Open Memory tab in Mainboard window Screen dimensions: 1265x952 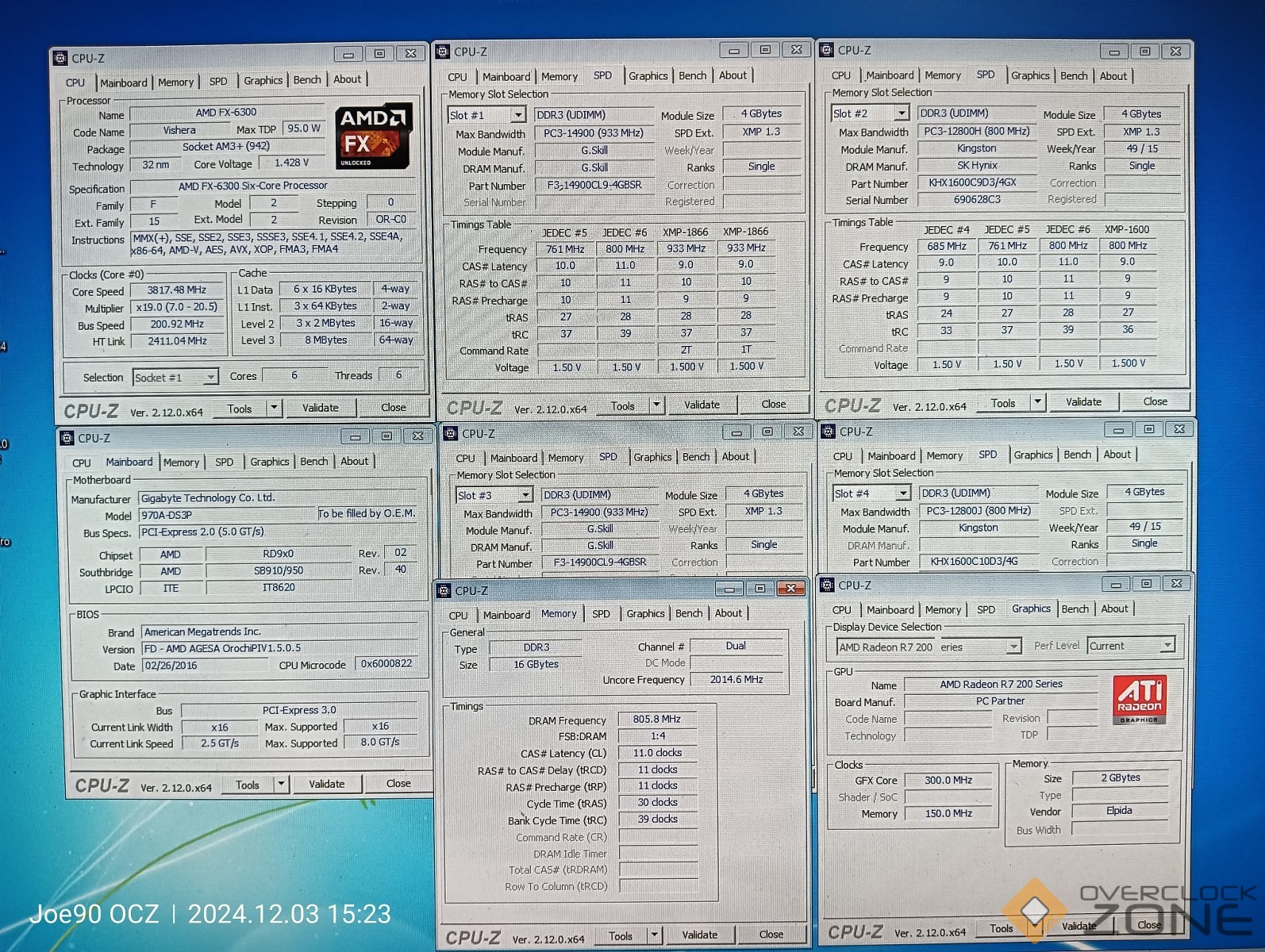tap(182, 463)
